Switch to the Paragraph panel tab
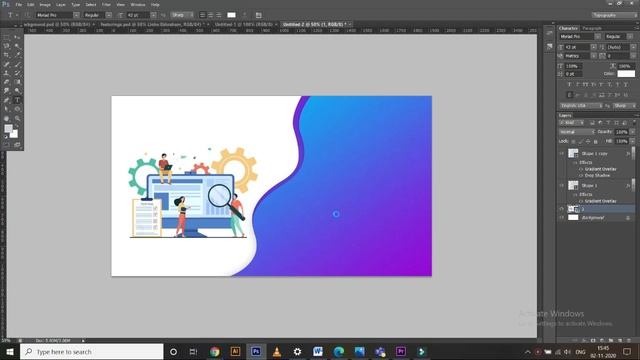Image resolution: width=640 pixels, height=360 pixels. pyautogui.click(x=592, y=28)
